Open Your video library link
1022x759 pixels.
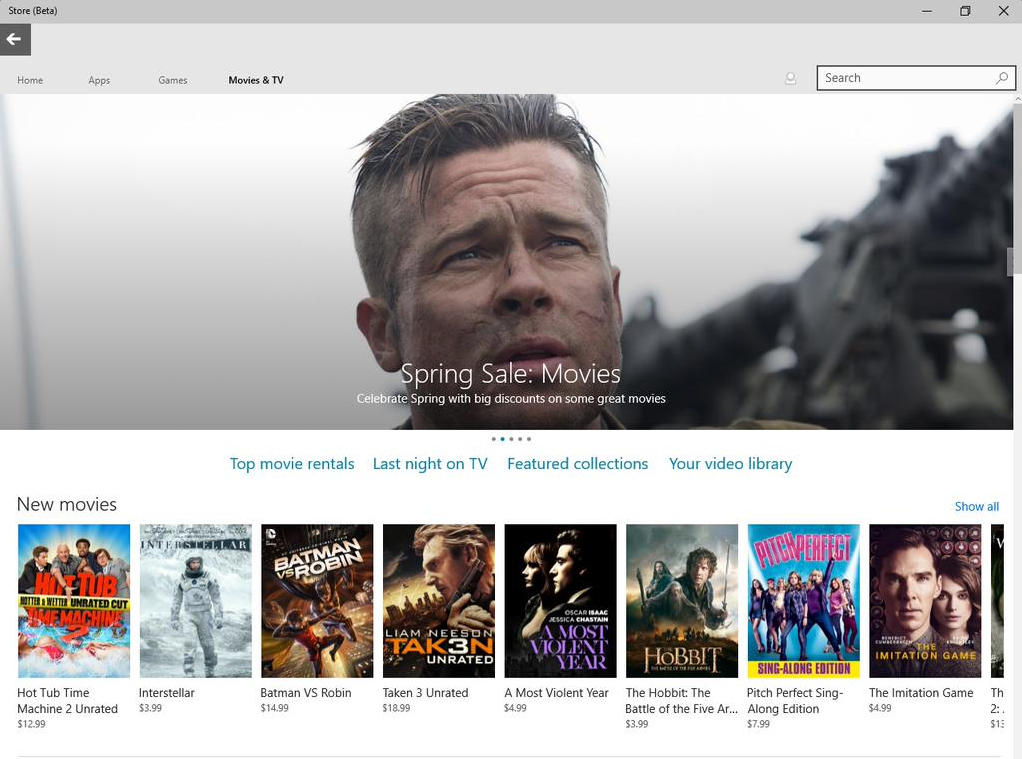[731, 464]
